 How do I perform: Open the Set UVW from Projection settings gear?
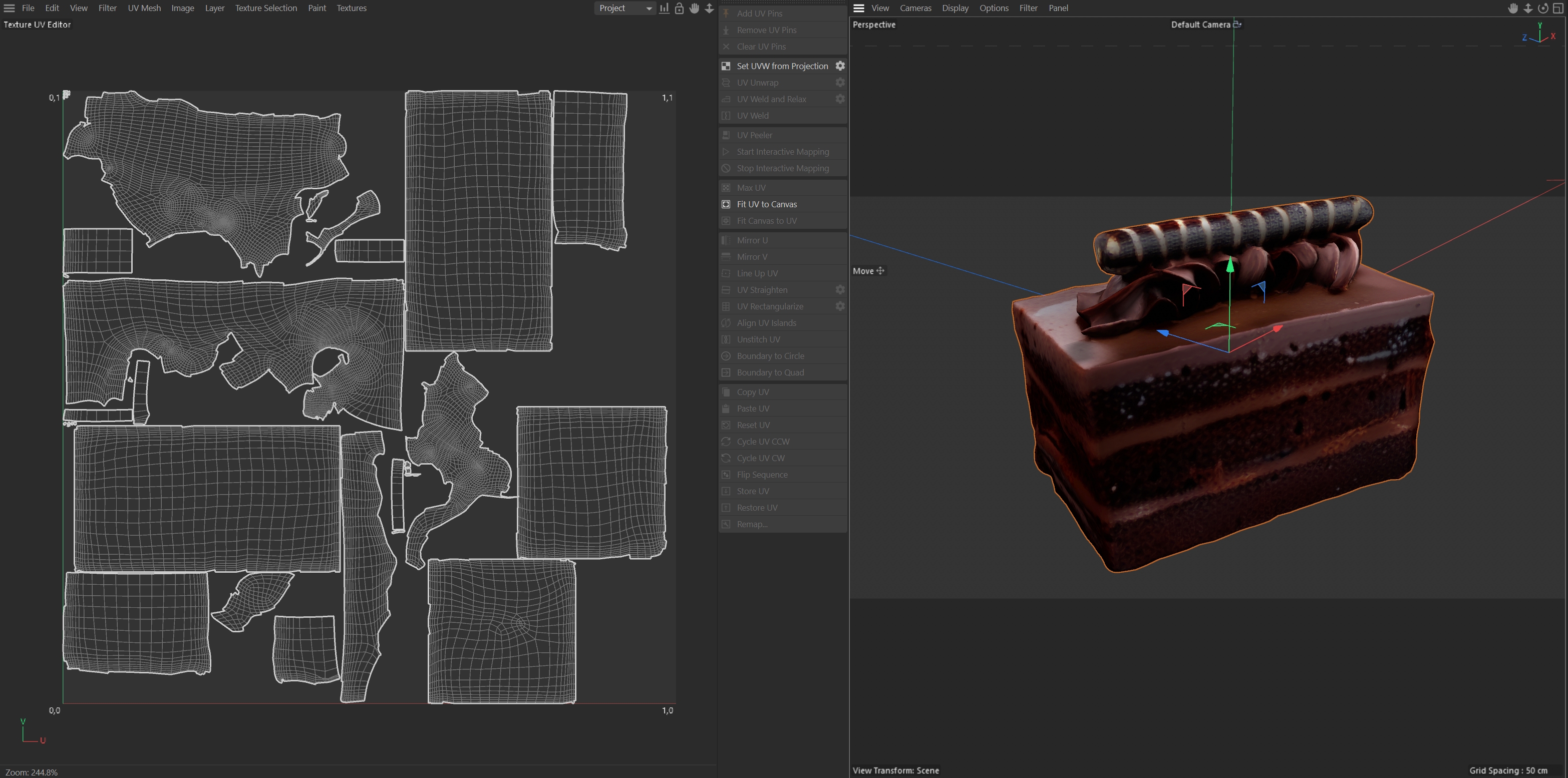click(x=840, y=66)
